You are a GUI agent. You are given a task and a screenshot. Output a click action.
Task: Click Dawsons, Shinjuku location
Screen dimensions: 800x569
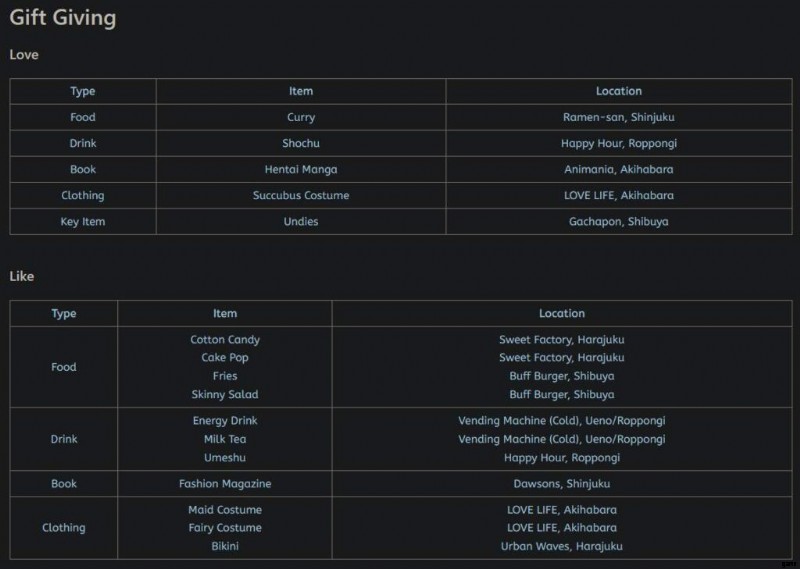pyautogui.click(x=562, y=484)
